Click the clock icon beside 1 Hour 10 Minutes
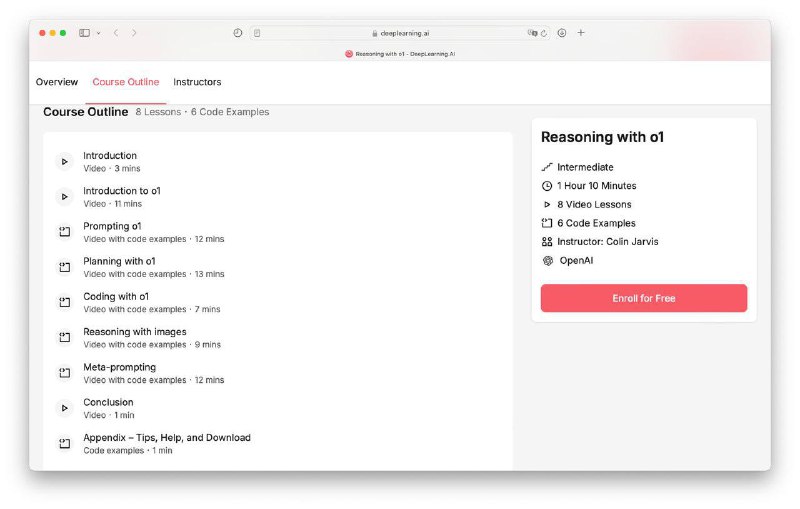This screenshot has width=800, height=509. click(x=547, y=186)
